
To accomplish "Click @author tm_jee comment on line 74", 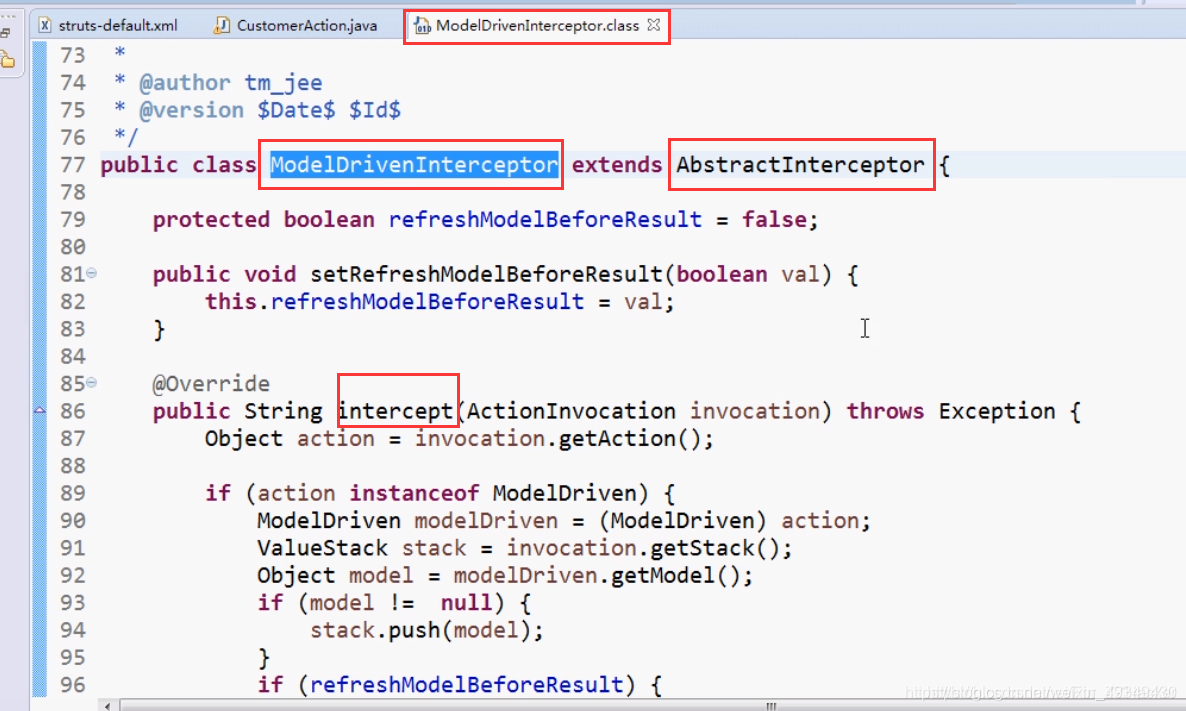I will click(231, 82).
